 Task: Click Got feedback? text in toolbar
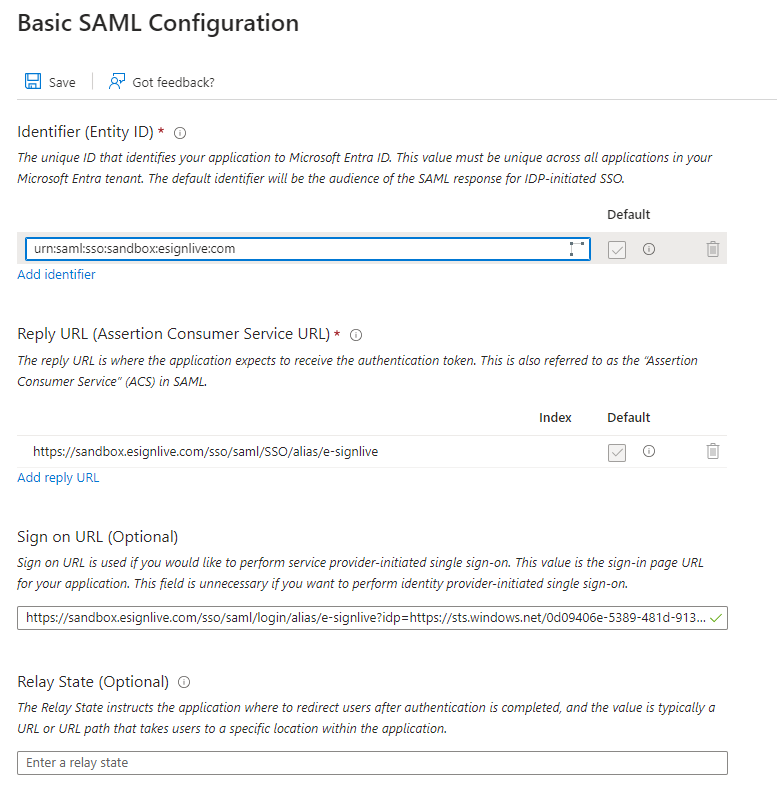pyautogui.click(x=173, y=82)
